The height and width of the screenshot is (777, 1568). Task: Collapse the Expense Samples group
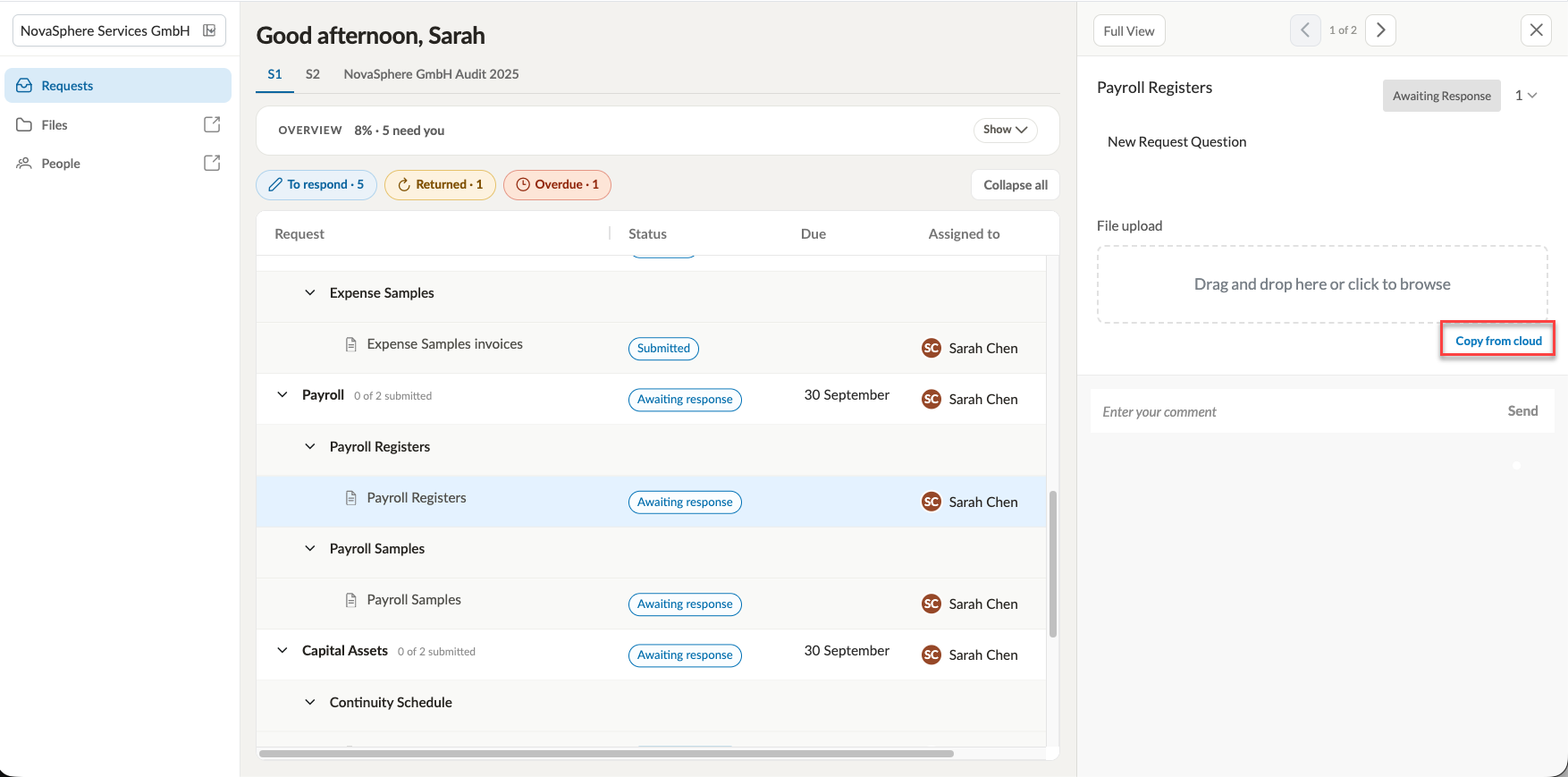pyautogui.click(x=310, y=293)
